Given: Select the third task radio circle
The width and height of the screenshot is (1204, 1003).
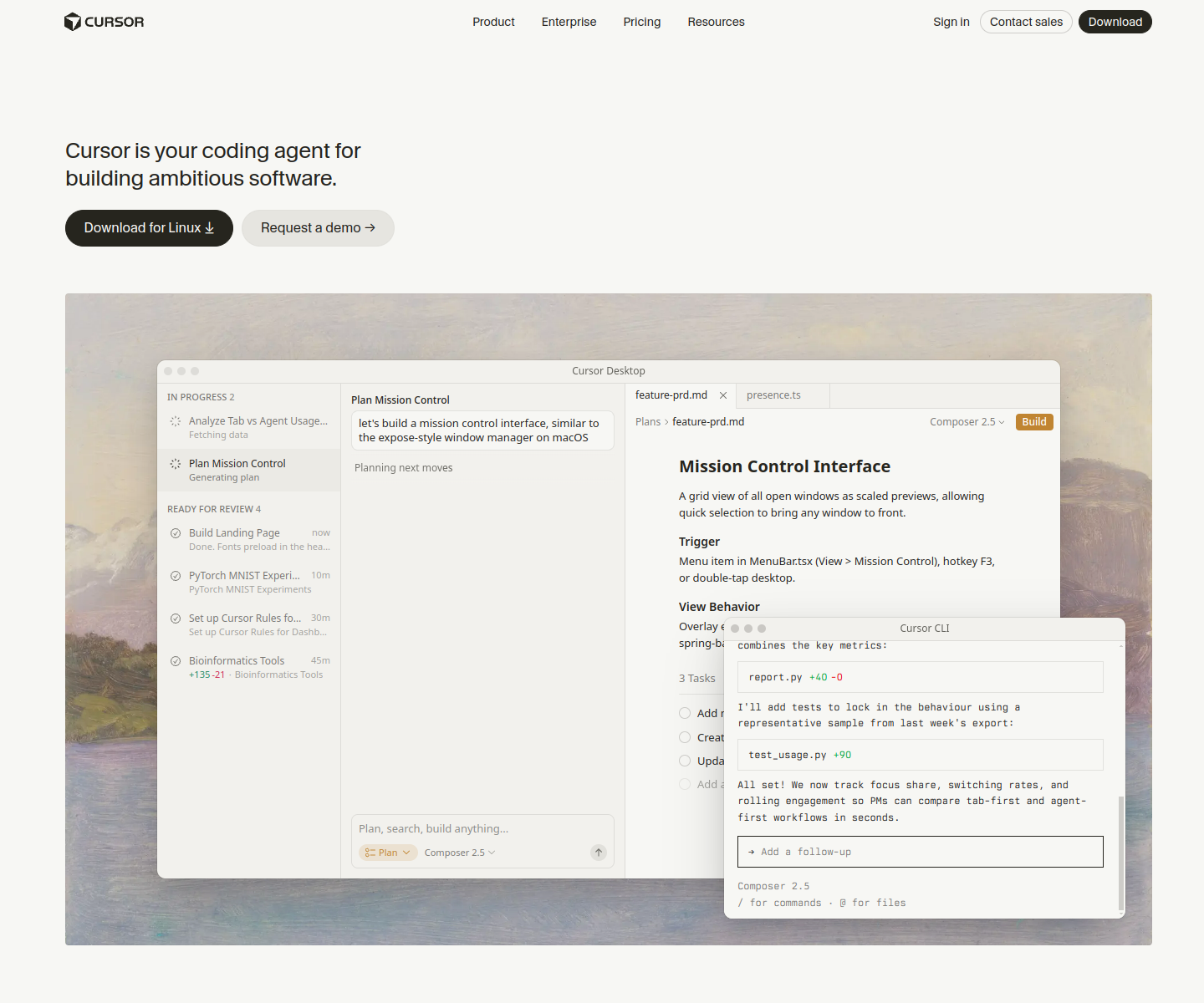Looking at the screenshot, I should [685, 761].
